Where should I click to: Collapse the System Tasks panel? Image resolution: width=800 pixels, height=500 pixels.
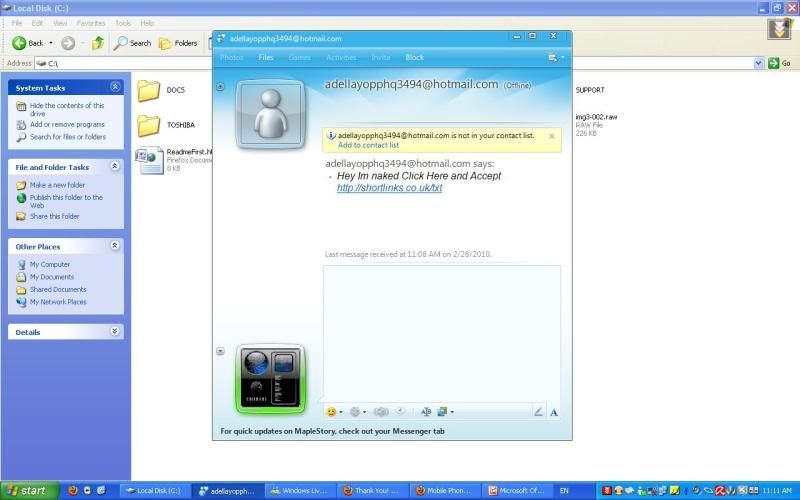(x=115, y=87)
